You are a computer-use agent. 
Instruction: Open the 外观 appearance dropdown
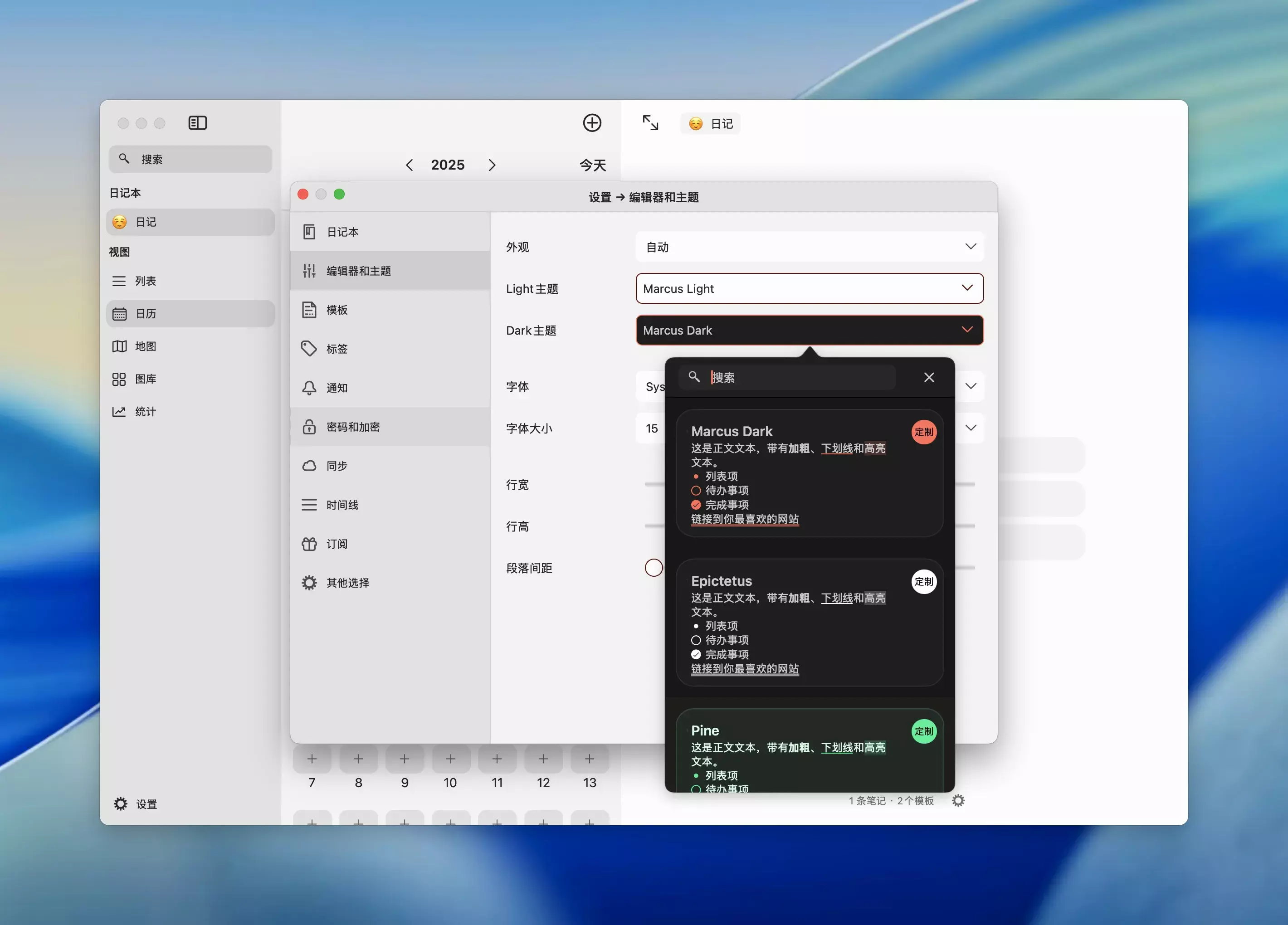pos(809,247)
